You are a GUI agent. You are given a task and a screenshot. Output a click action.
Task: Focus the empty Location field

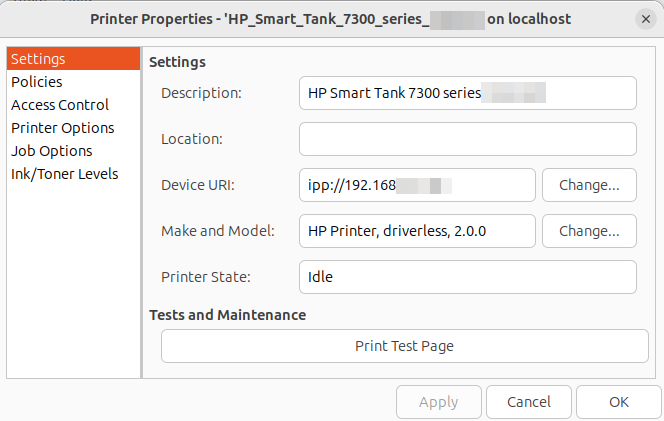pyautogui.click(x=467, y=139)
